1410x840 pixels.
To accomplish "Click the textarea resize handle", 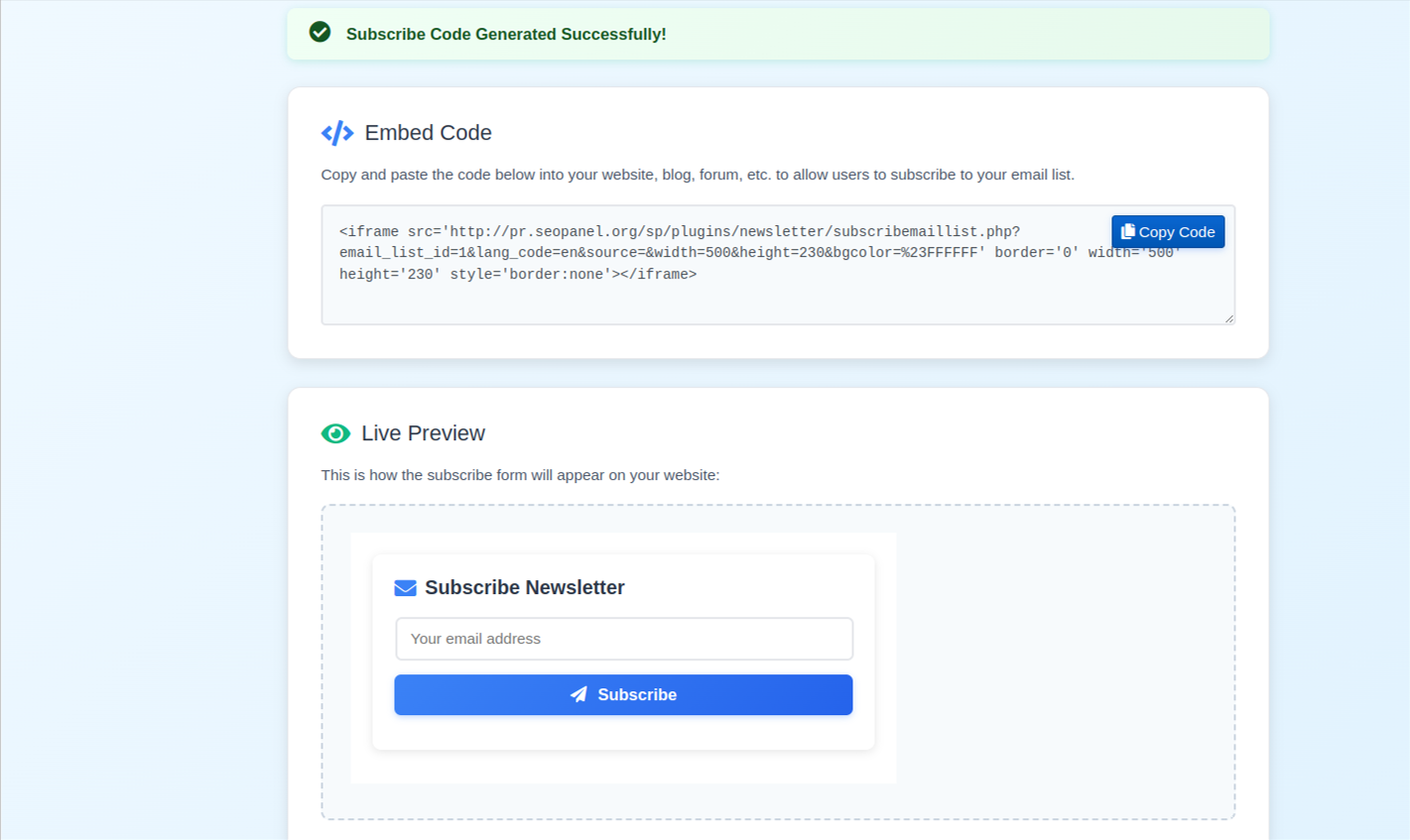I will pos(1228,317).
